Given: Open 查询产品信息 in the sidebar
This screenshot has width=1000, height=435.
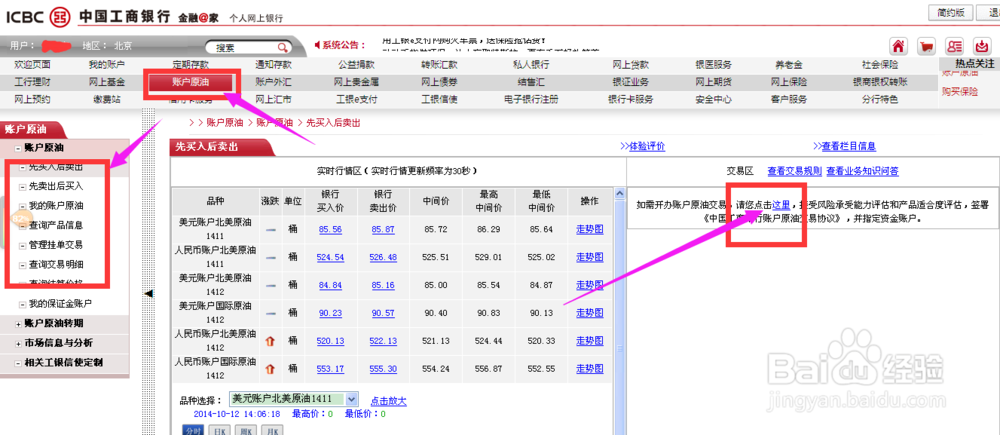Looking at the screenshot, I should pos(56,225).
